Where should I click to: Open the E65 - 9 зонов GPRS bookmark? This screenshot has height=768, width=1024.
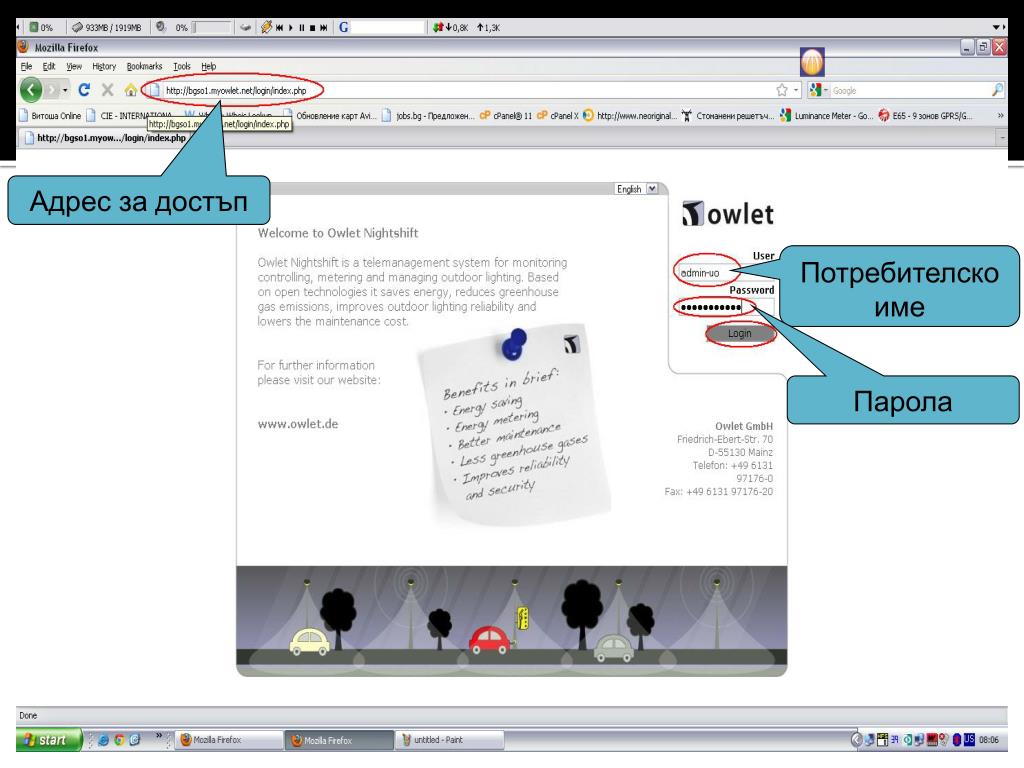pos(925,116)
